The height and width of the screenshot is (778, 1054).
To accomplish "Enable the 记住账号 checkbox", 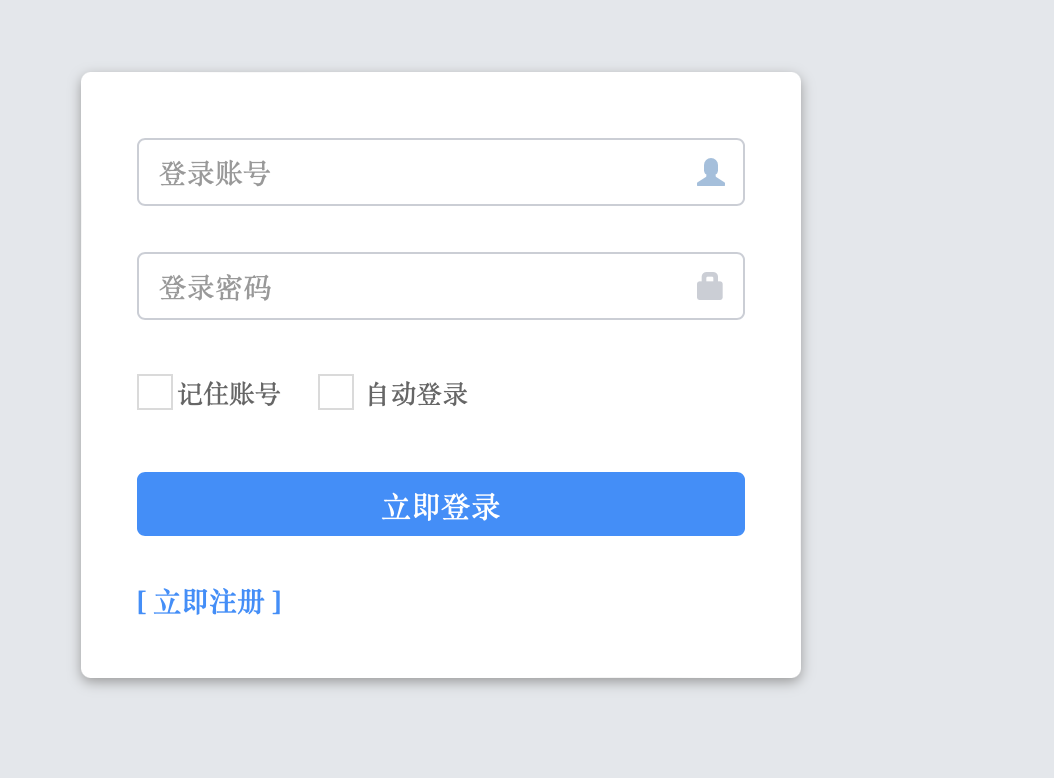I will point(155,392).
